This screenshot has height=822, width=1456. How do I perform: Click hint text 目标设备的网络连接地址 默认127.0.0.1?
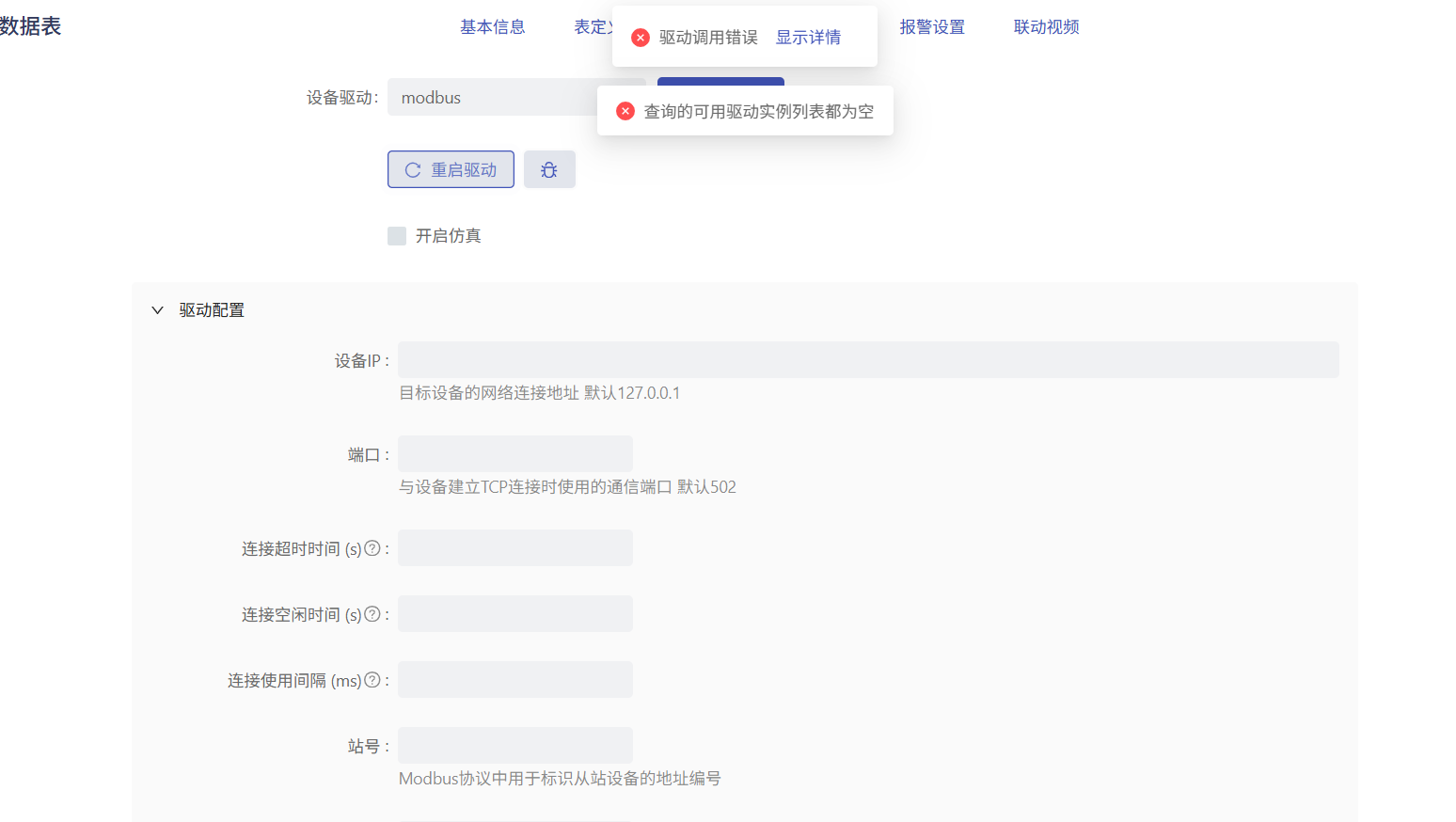539,393
